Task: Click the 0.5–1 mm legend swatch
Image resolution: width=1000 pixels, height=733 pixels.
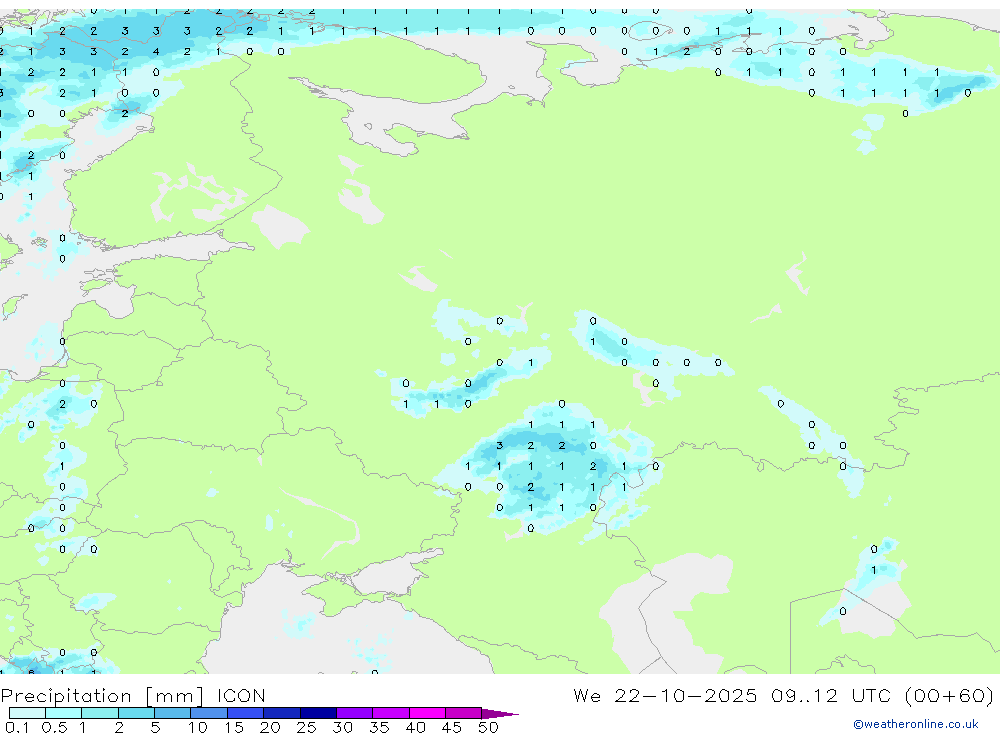Action: point(64,713)
